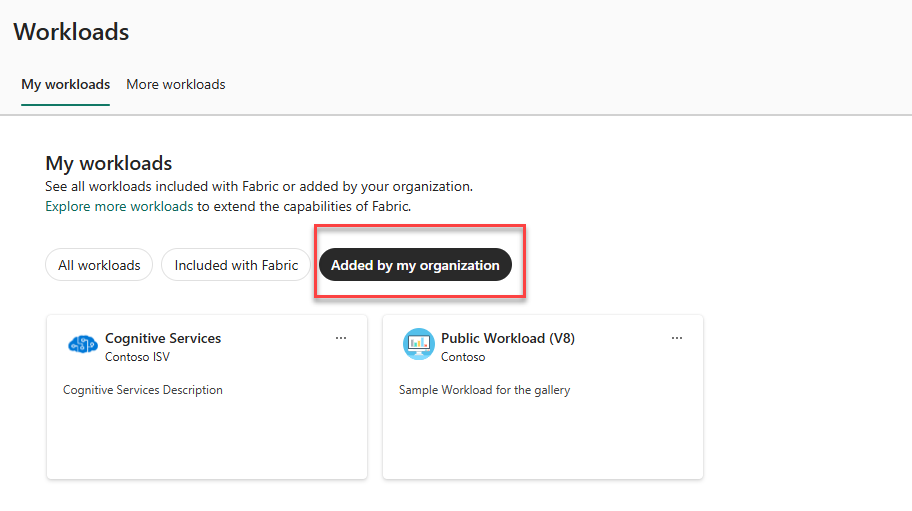Image resolution: width=912 pixels, height=511 pixels.
Task: Open more options for Cognitive Services card
Action: point(341,338)
